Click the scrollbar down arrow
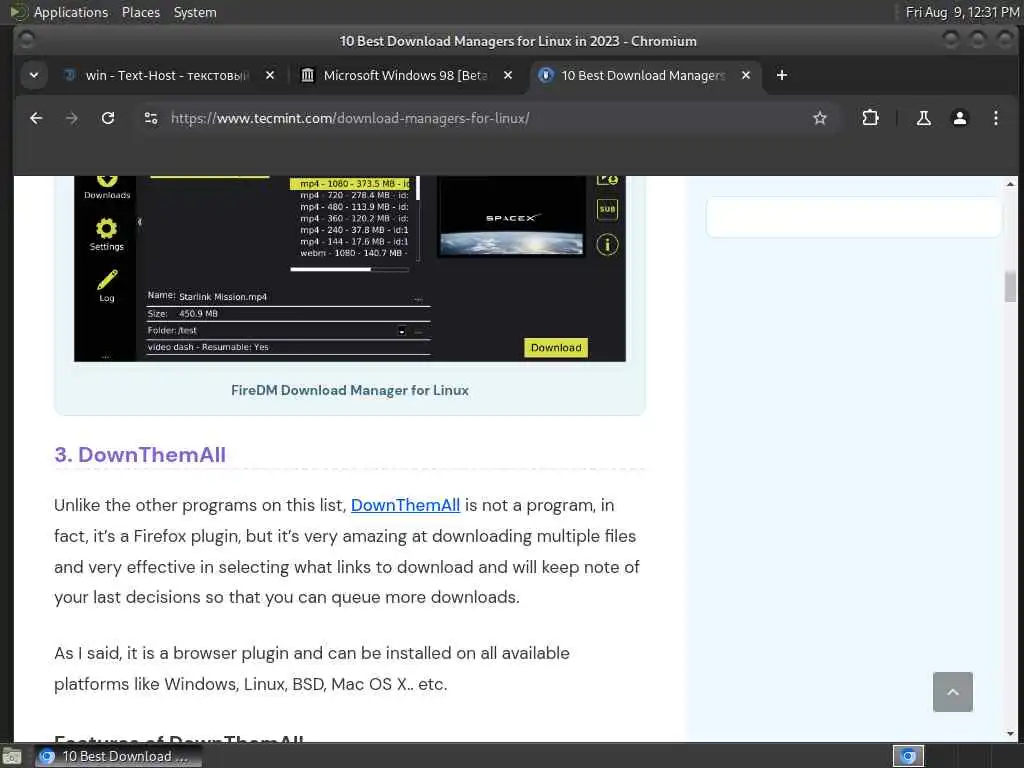Viewport: 1024px width, 768px height. coord(1010,734)
